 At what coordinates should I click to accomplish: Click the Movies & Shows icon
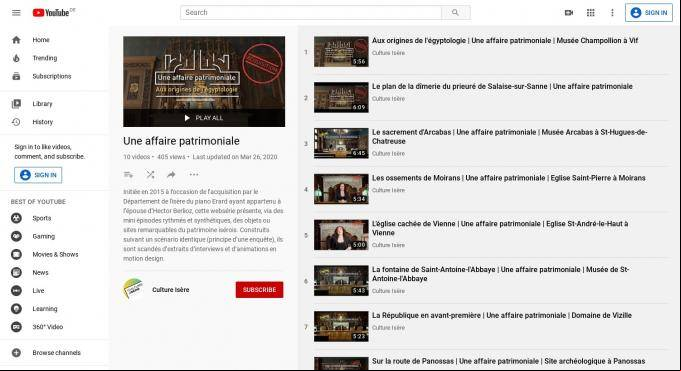pyautogui.click(x=16, y=255)
